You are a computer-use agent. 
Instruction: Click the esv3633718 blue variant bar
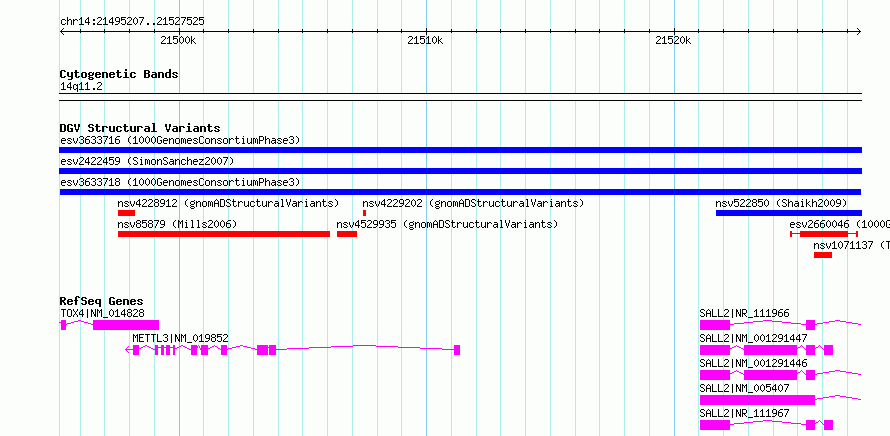point(460,192)
